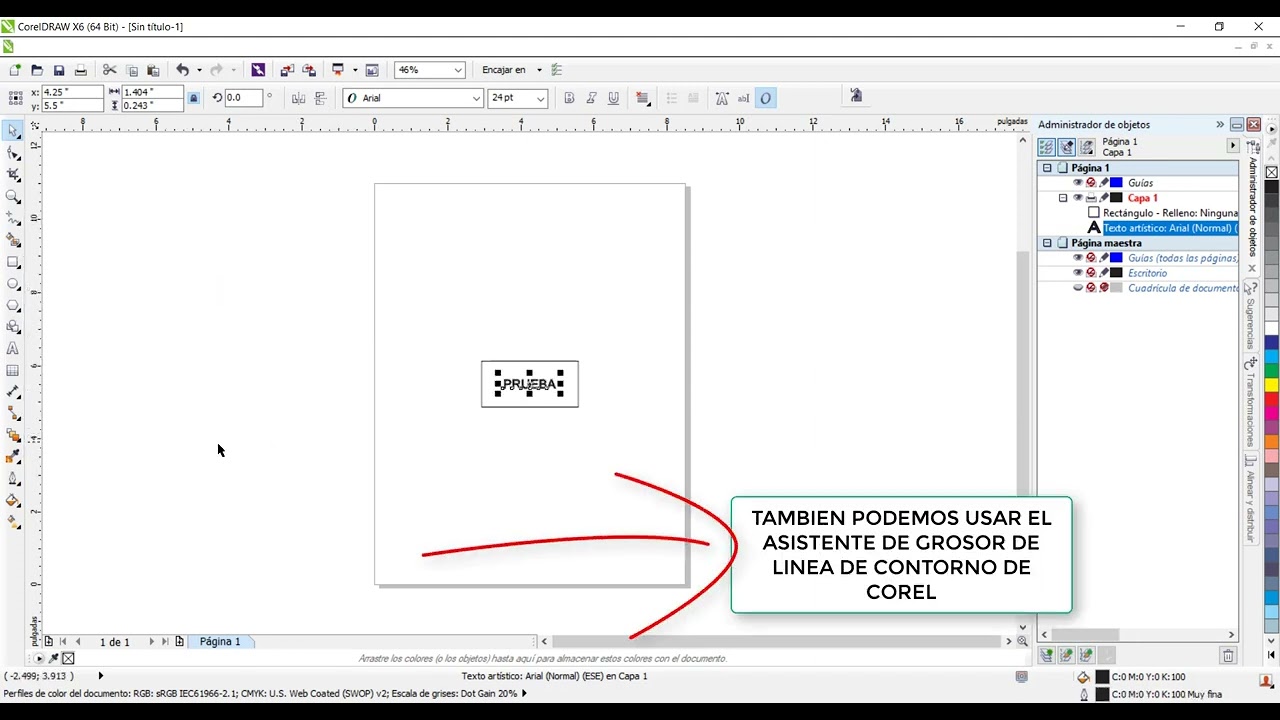
Task: Print the document
Action: [81, 70]
